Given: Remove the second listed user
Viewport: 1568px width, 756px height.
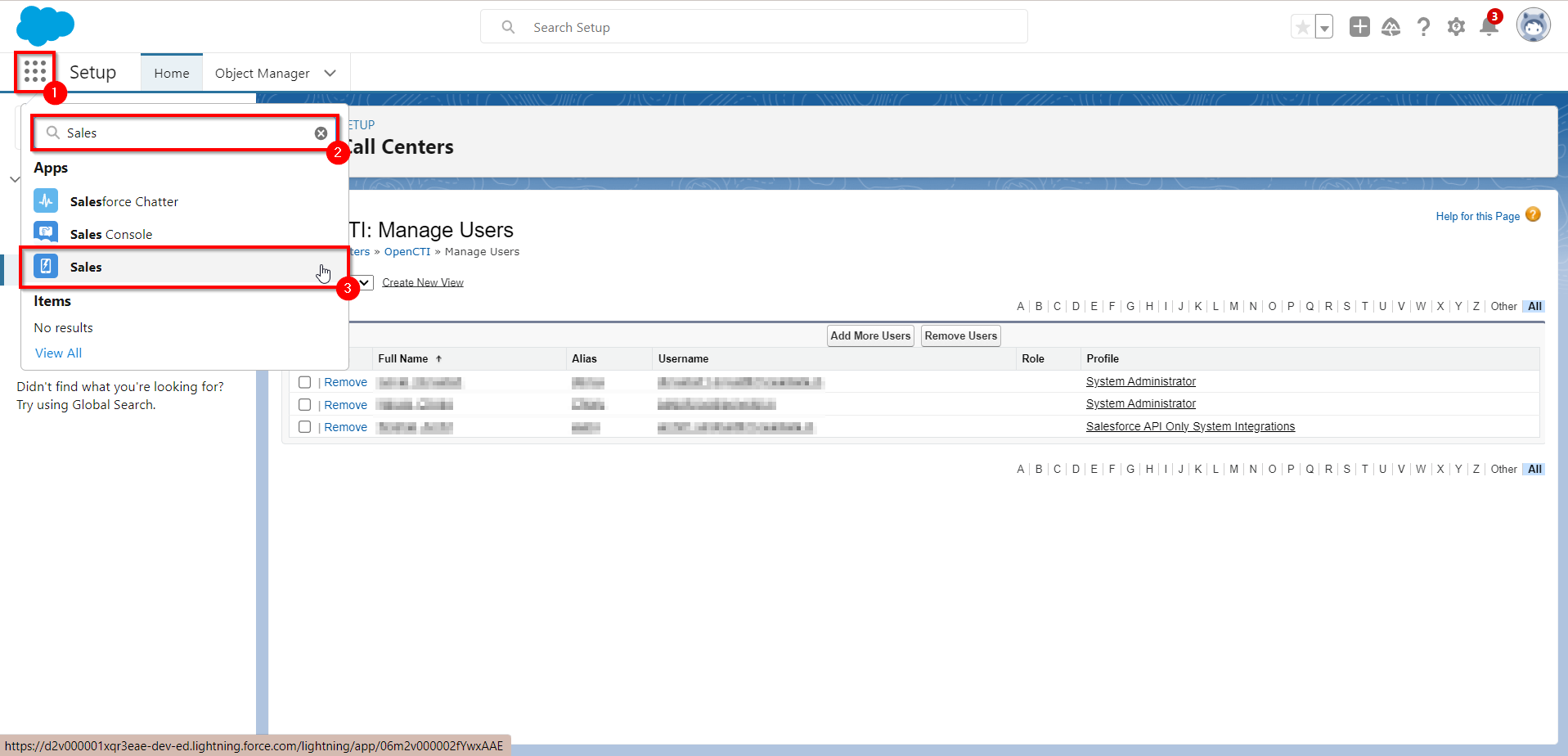Looking at the screenshot, I should point(345,405).
